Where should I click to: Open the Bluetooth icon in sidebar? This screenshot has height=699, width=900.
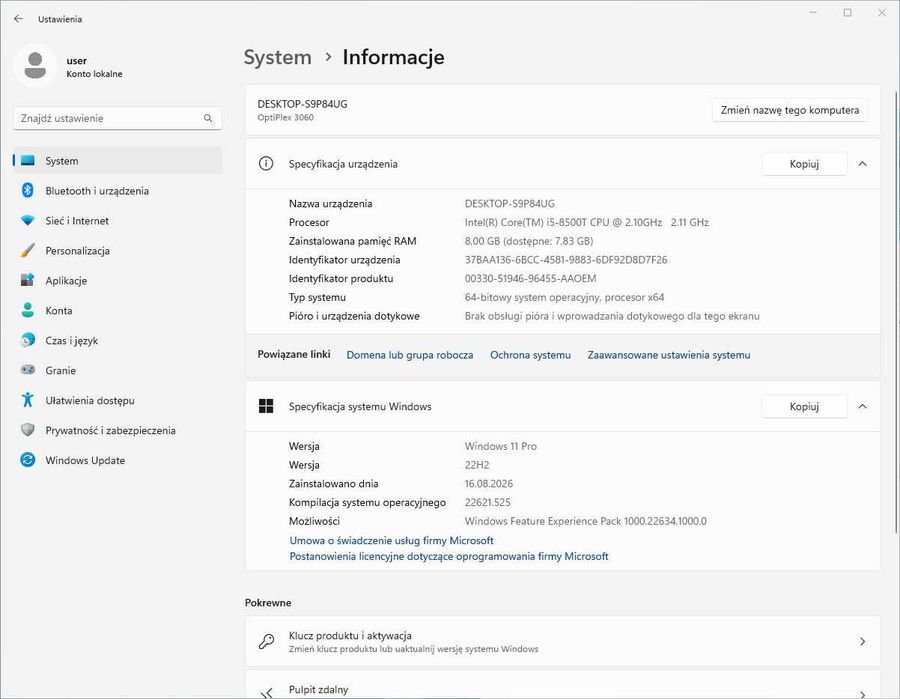28,191
